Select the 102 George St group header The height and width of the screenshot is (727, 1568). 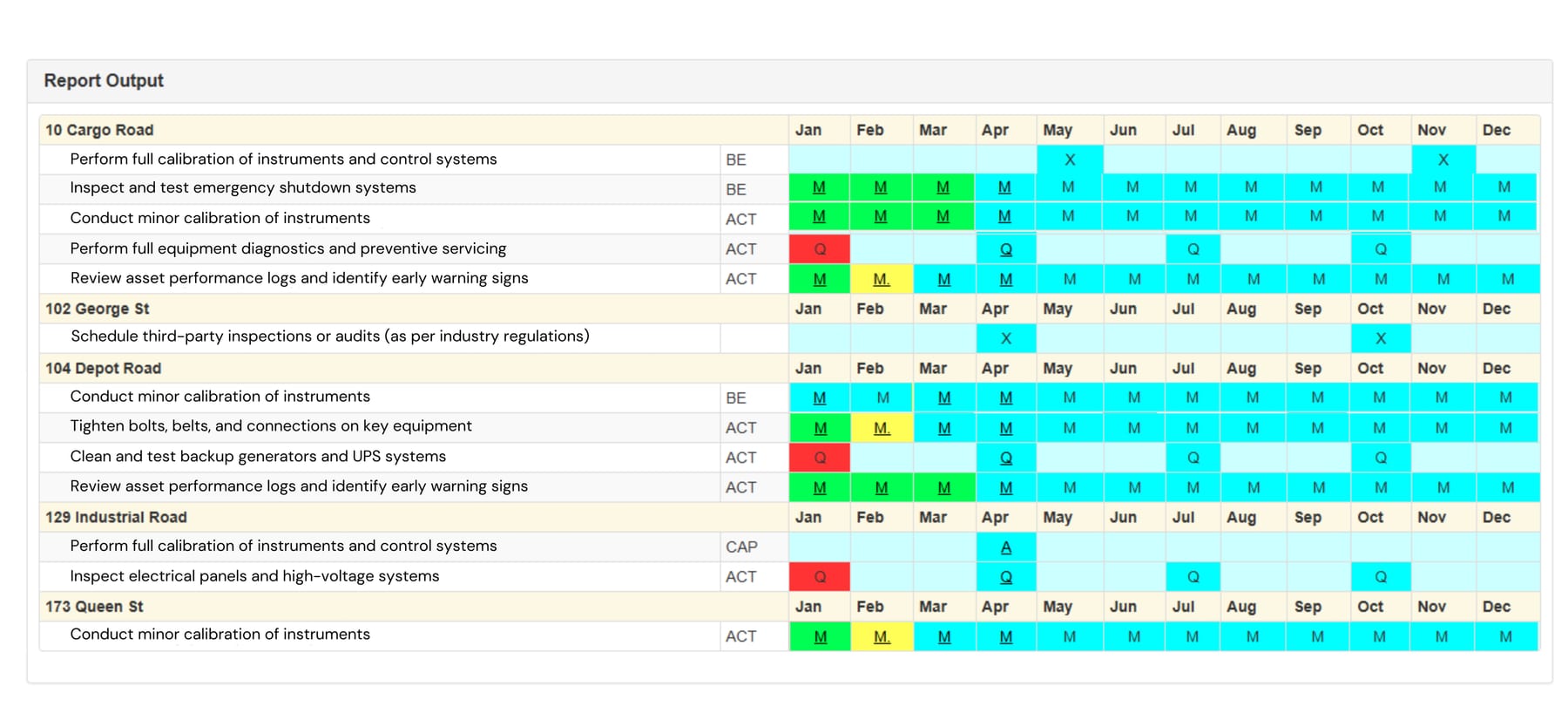(x=98, y=309)
